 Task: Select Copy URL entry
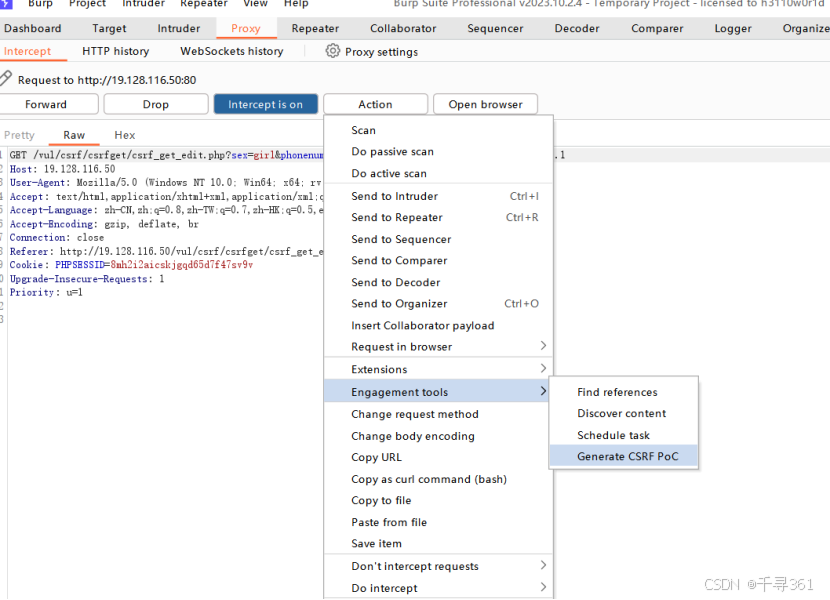(439, 457)
